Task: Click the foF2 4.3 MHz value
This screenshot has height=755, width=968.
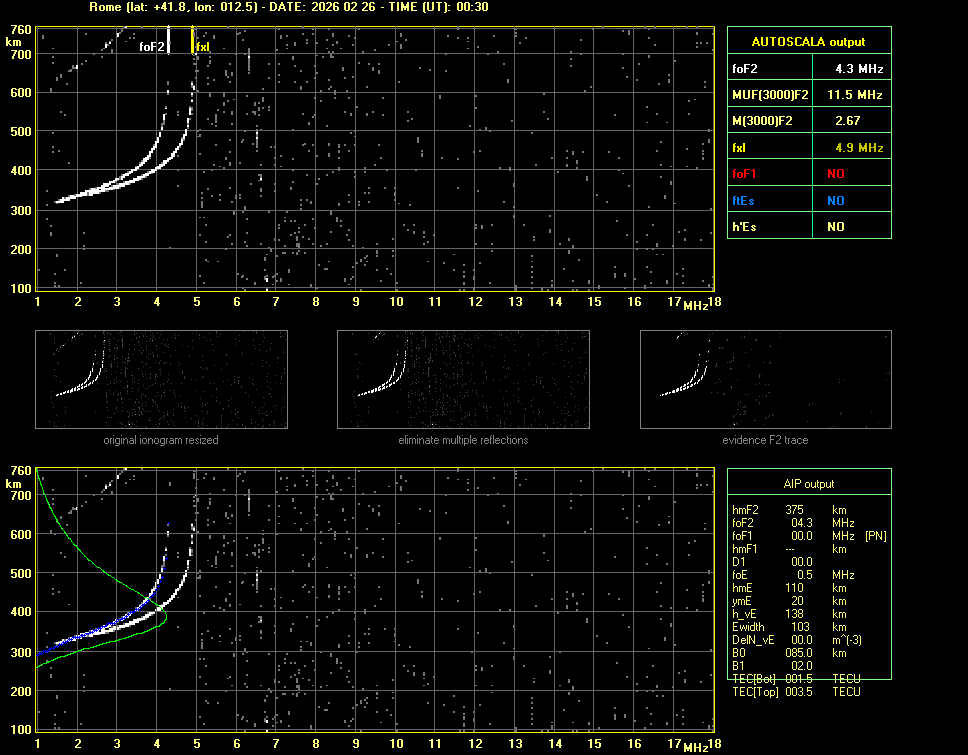Action: (859, 69)
